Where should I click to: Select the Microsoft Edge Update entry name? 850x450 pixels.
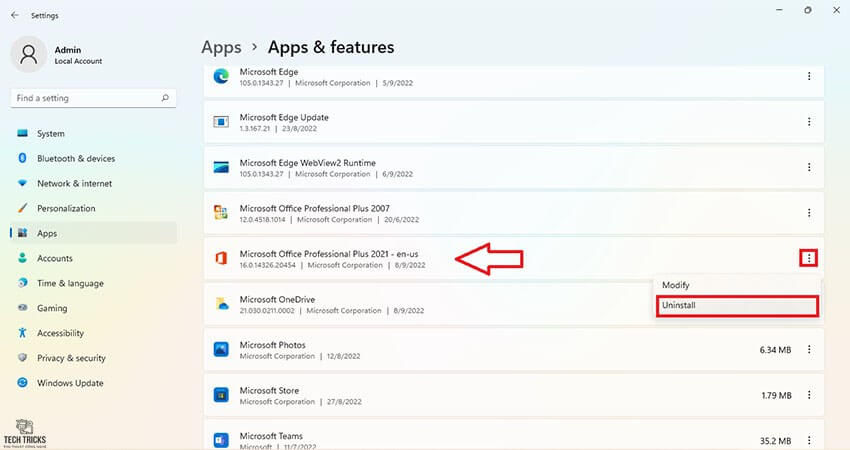click(284, 117)
